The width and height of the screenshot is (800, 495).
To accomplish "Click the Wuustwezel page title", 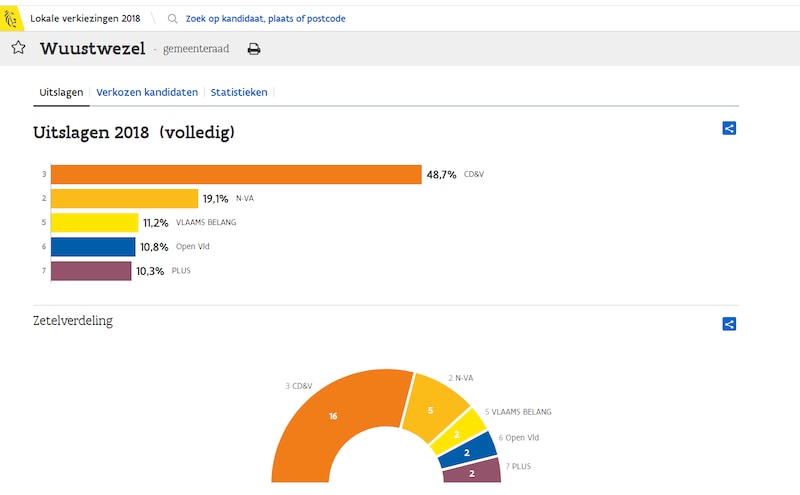I will pyautogui.click(x=93, y=48).
